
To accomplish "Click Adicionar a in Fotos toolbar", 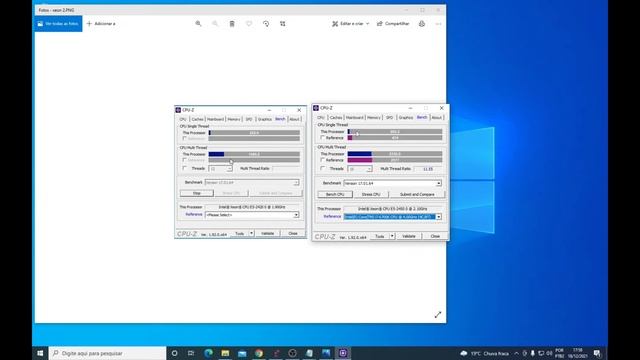I will 101,24.
